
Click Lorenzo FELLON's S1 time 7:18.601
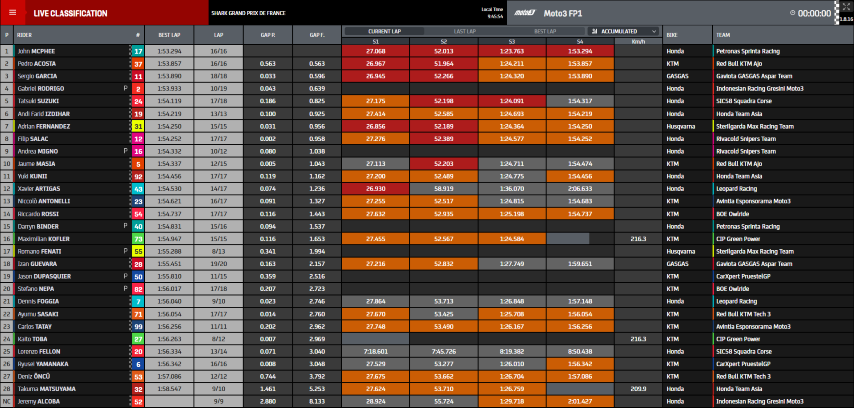tap(377, 352)
